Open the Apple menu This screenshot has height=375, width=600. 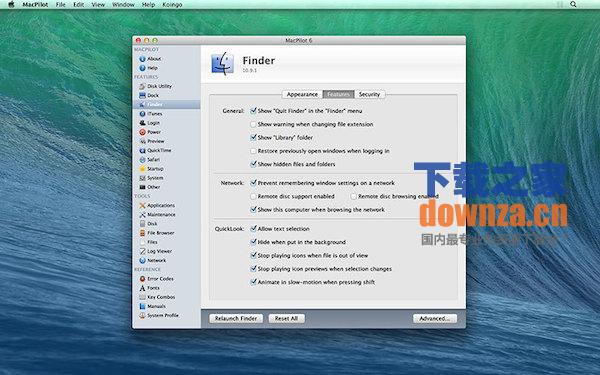[x=11, y=5]
